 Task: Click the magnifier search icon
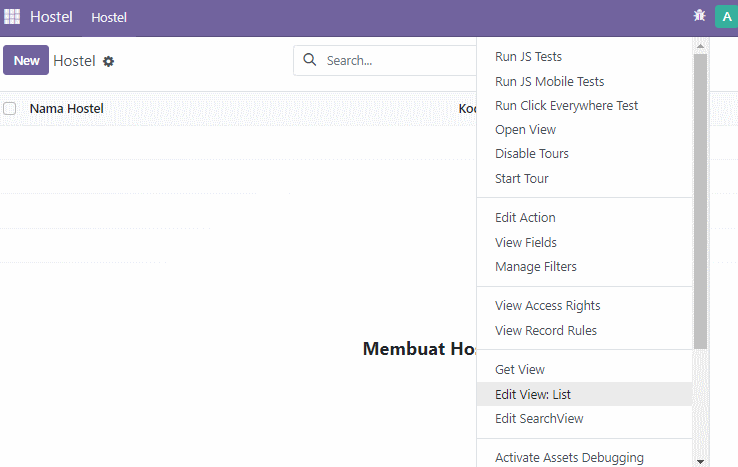310,60
